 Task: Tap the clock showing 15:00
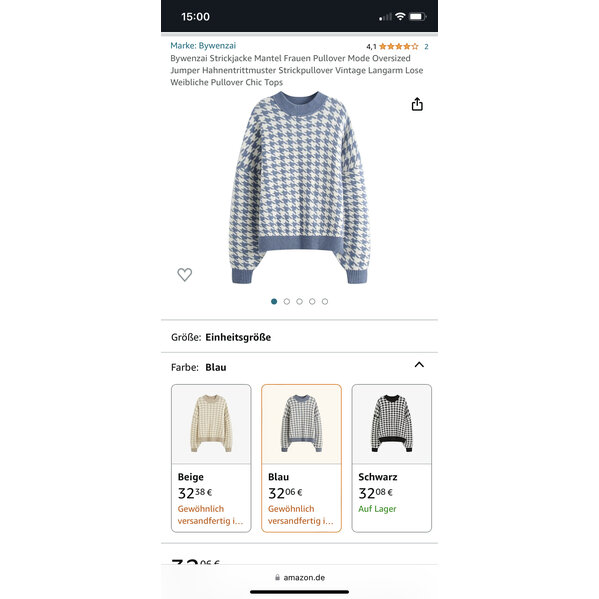[195, 17]
